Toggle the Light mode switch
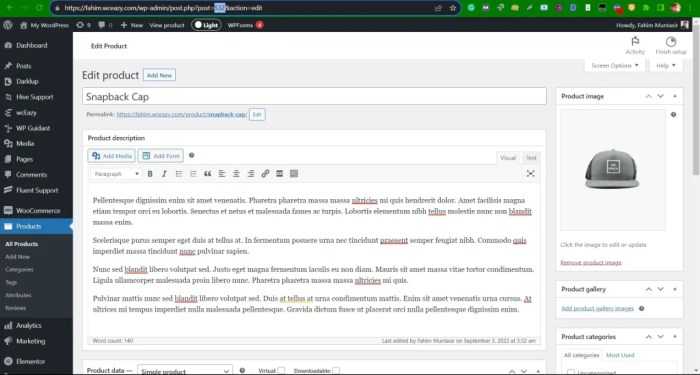 (x=206, y=25)
